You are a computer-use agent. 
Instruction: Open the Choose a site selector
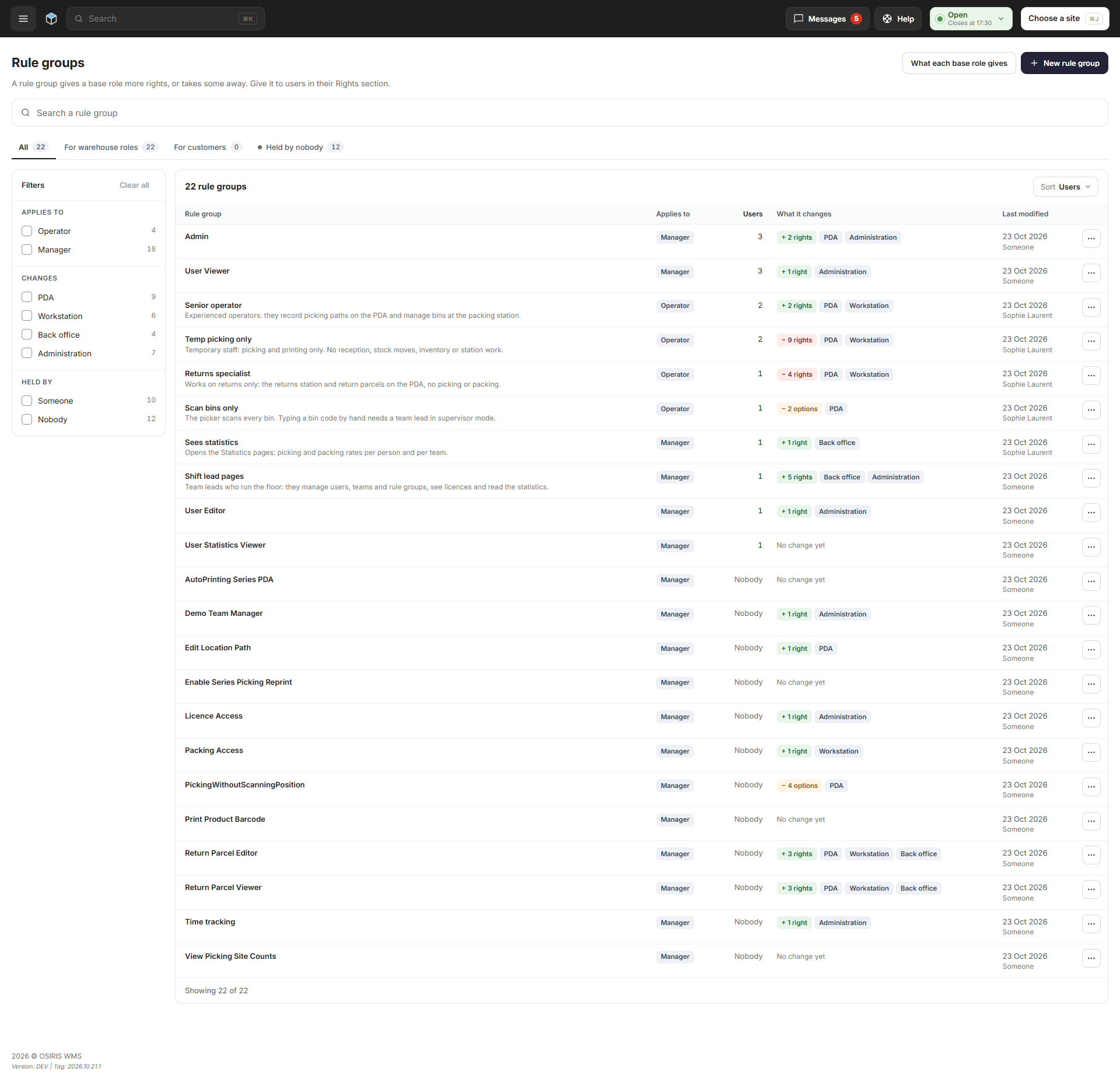[x=1065, y=19]
